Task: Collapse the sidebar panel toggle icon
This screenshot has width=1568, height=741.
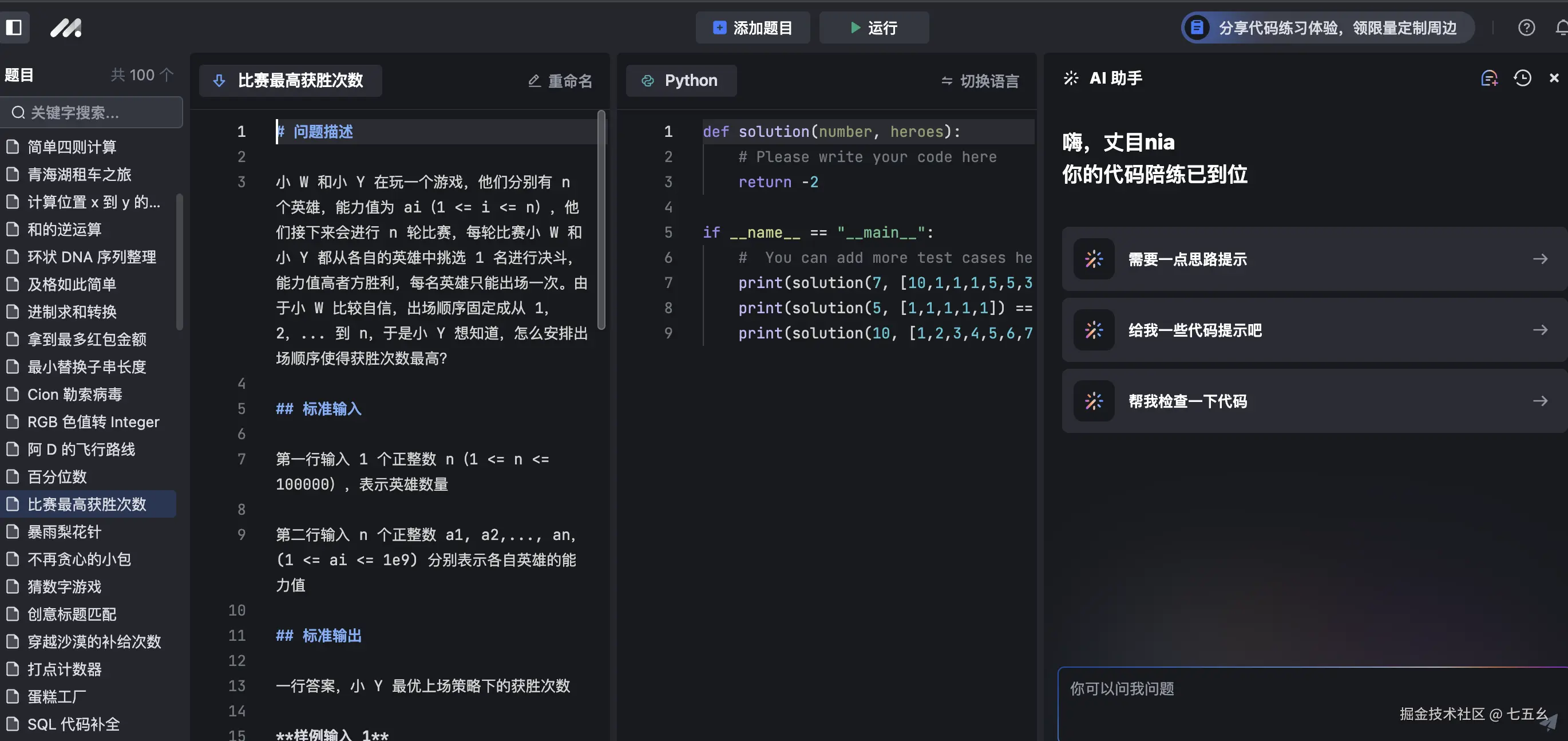Action: coord(15,27)
